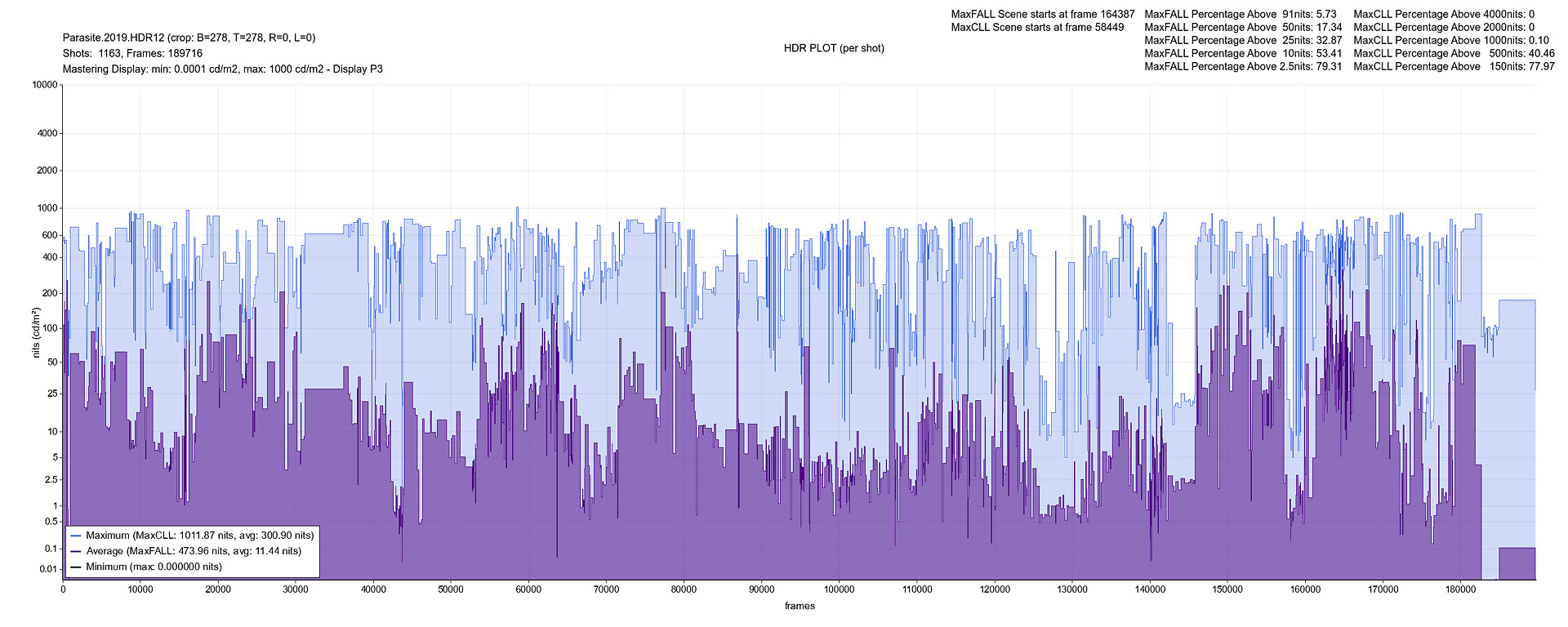Click the 60000 tick on the frames axis
This screenshot has height=627, width=1568.
coord(528,589)
